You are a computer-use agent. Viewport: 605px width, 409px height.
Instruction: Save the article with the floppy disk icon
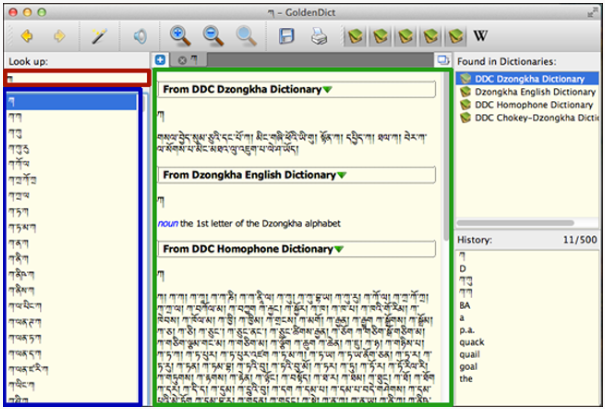tap(288, 37)
